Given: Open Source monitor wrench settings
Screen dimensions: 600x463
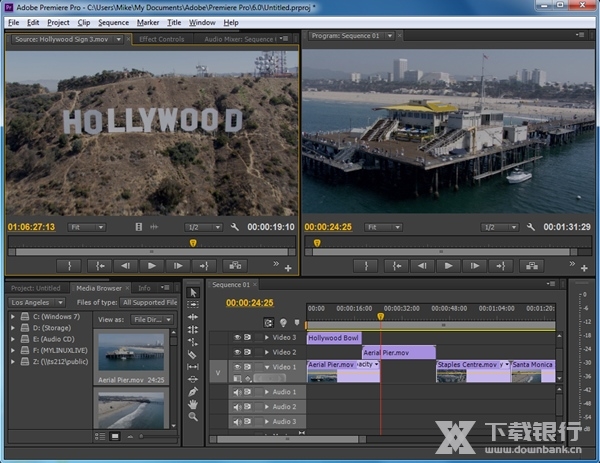Looking at the screenshot, I should click(x=234, y=227).
